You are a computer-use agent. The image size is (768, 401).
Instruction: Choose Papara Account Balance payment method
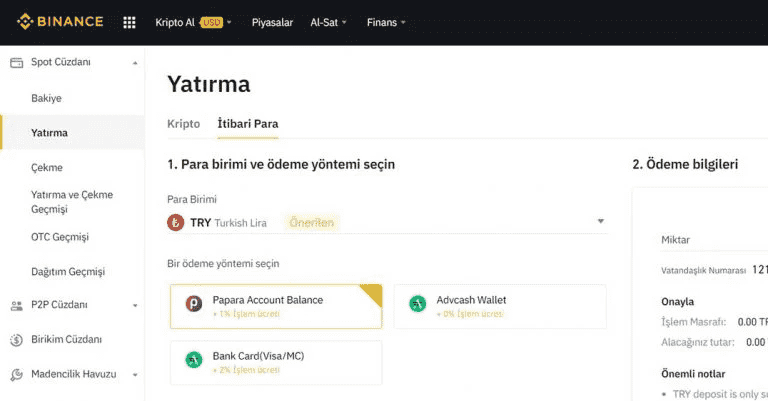(276, 307)
